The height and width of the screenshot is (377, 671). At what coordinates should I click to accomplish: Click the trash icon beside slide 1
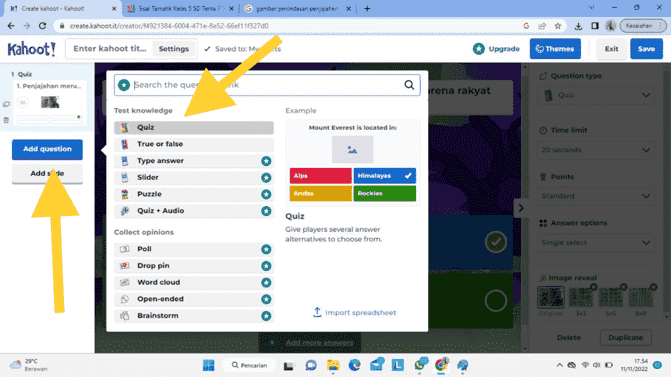click(x=6, y=120)
